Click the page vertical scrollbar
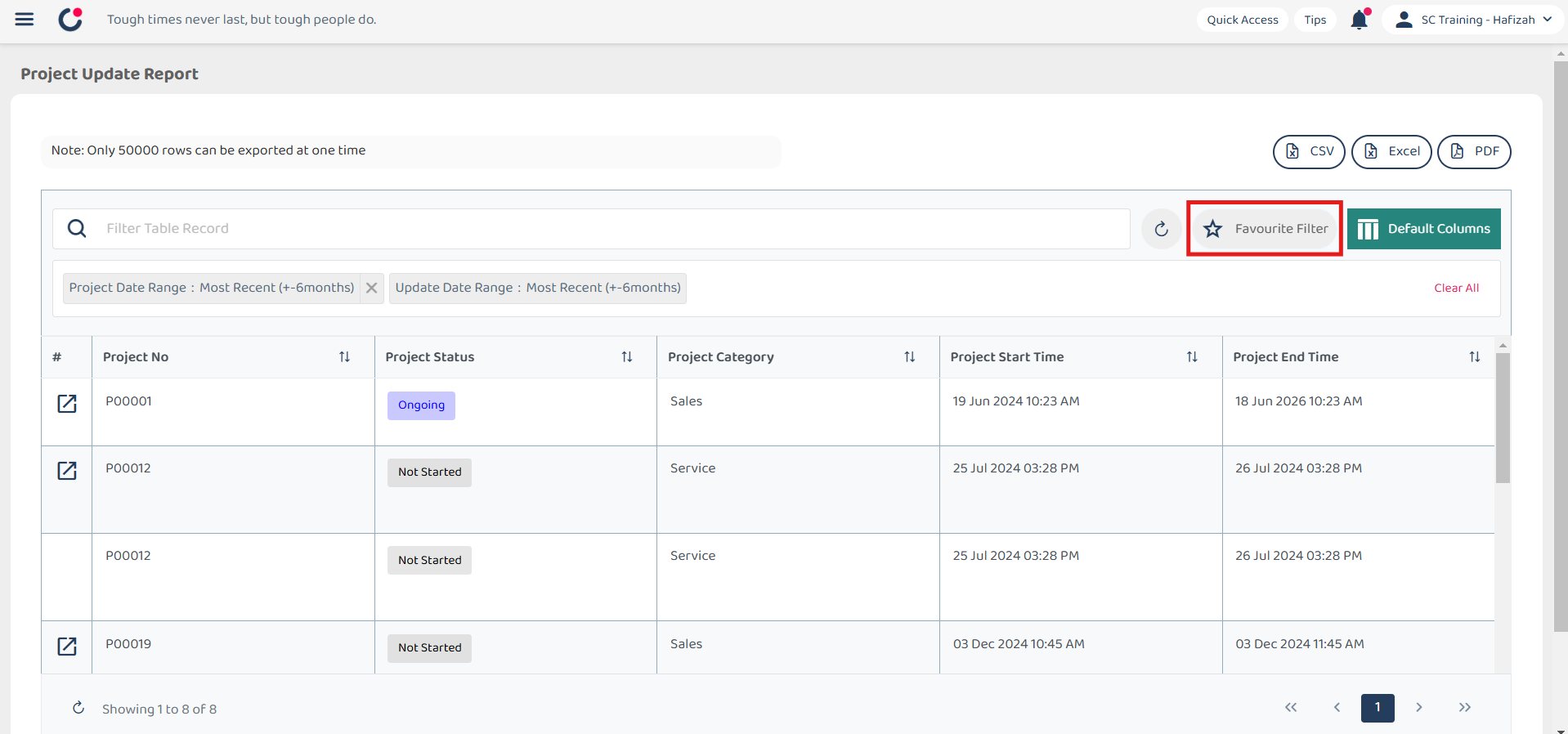This screenshot has height=734, width=1568. click(x=1561, y=347)
